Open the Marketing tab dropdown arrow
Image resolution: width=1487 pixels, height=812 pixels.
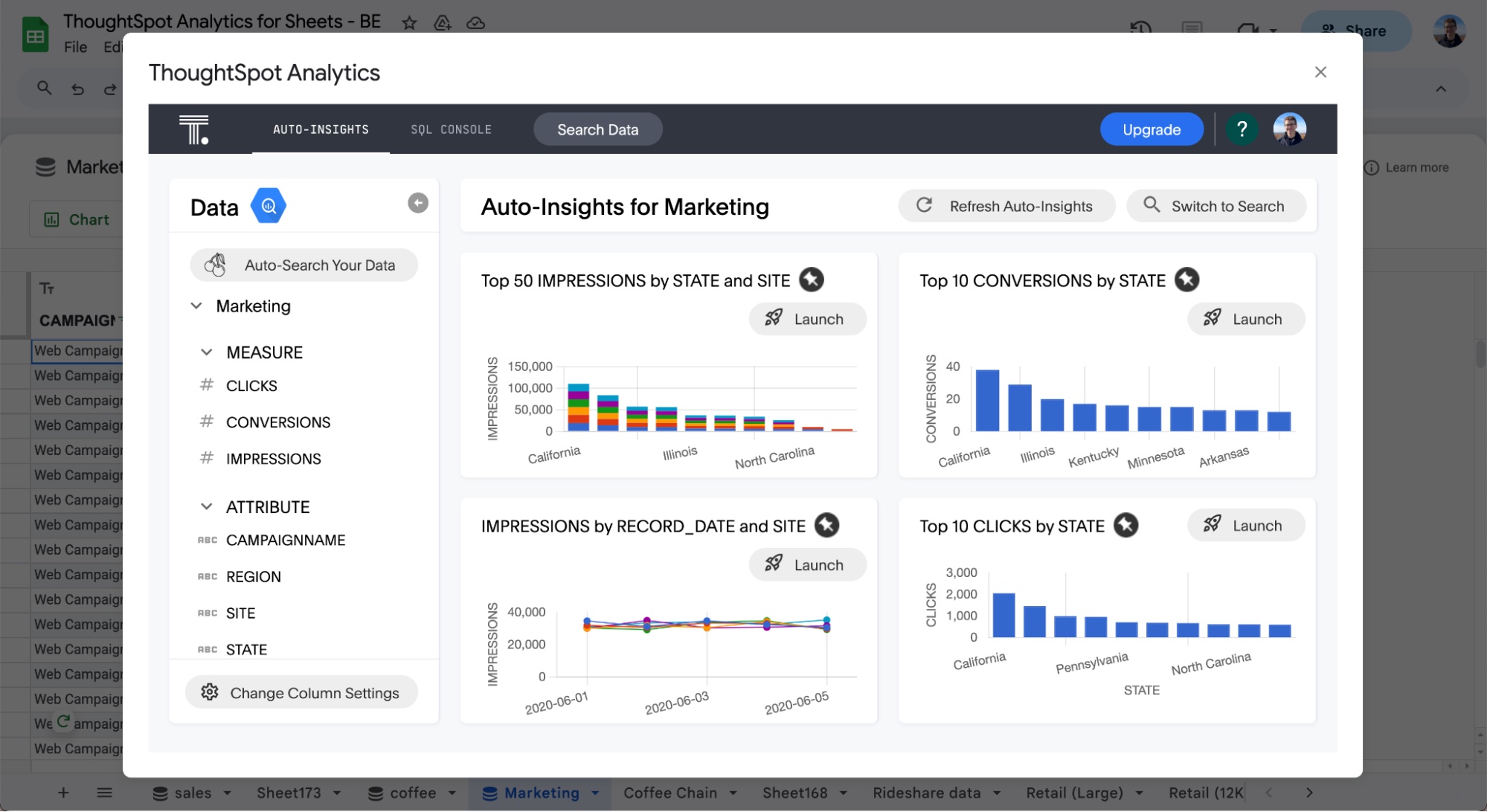[595, 793]
